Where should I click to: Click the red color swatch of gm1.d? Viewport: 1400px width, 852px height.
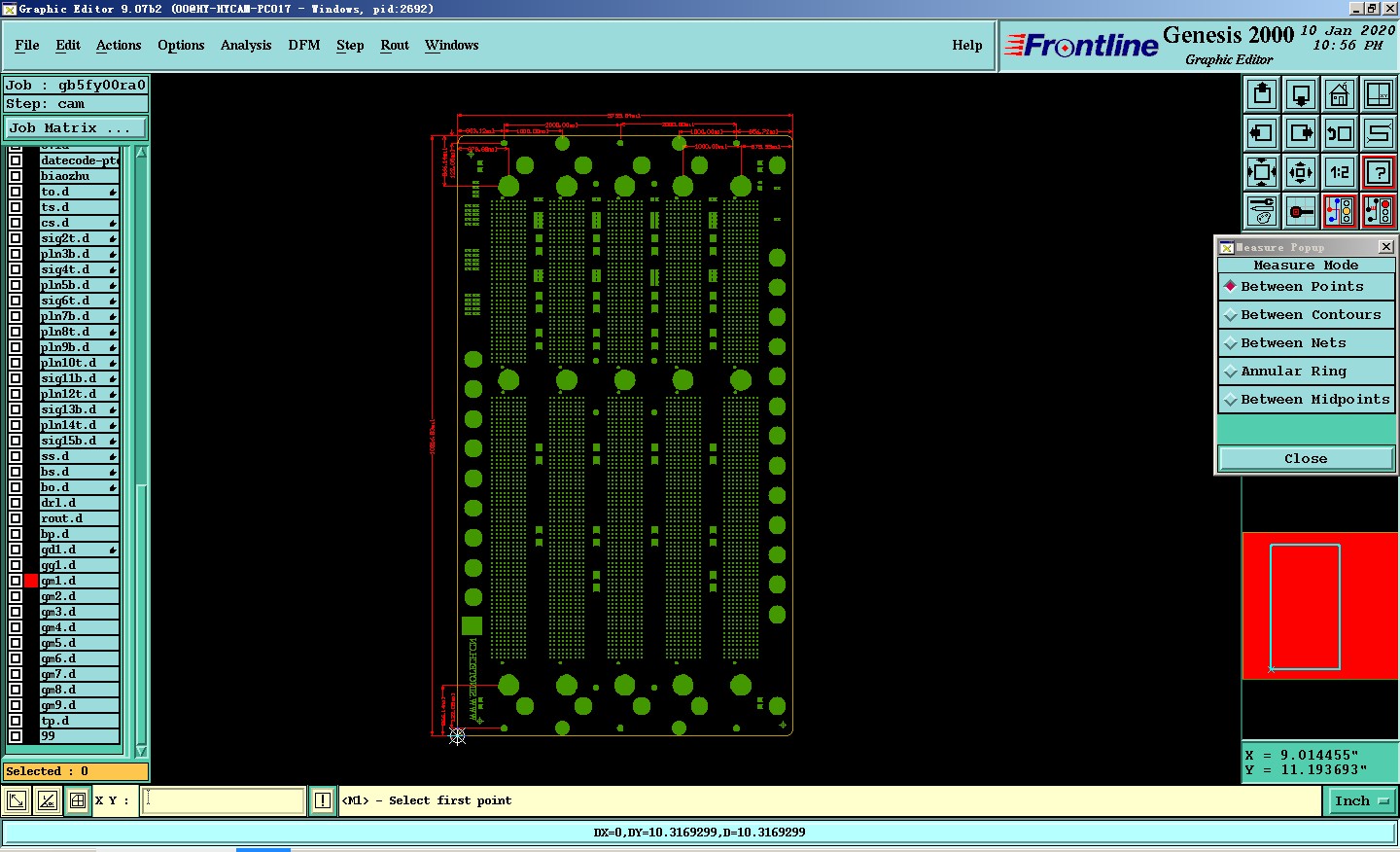pos(31,581)
